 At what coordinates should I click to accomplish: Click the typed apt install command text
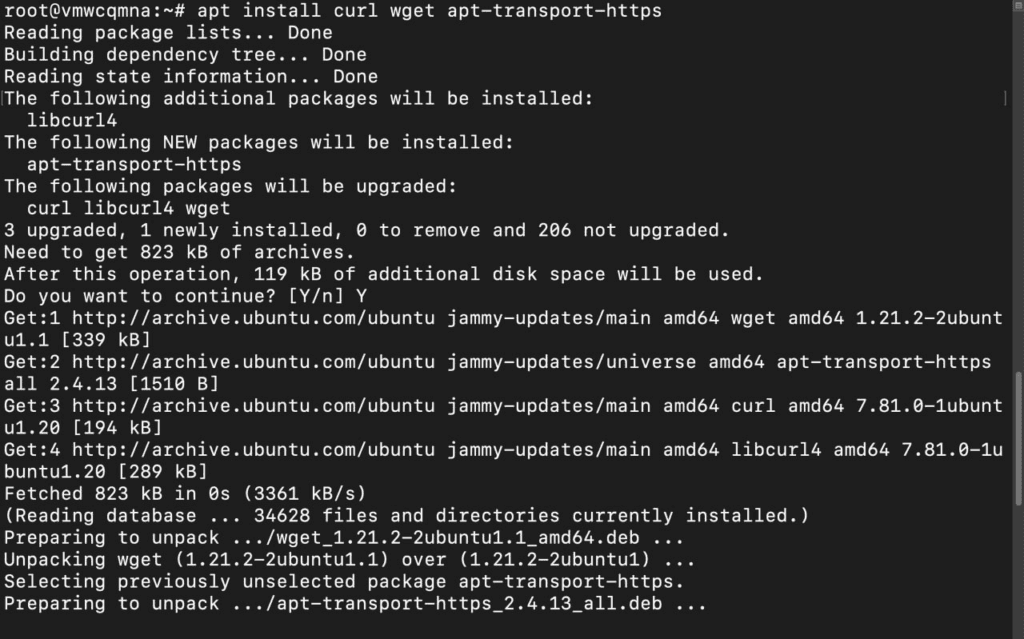[x=429, y=11]
